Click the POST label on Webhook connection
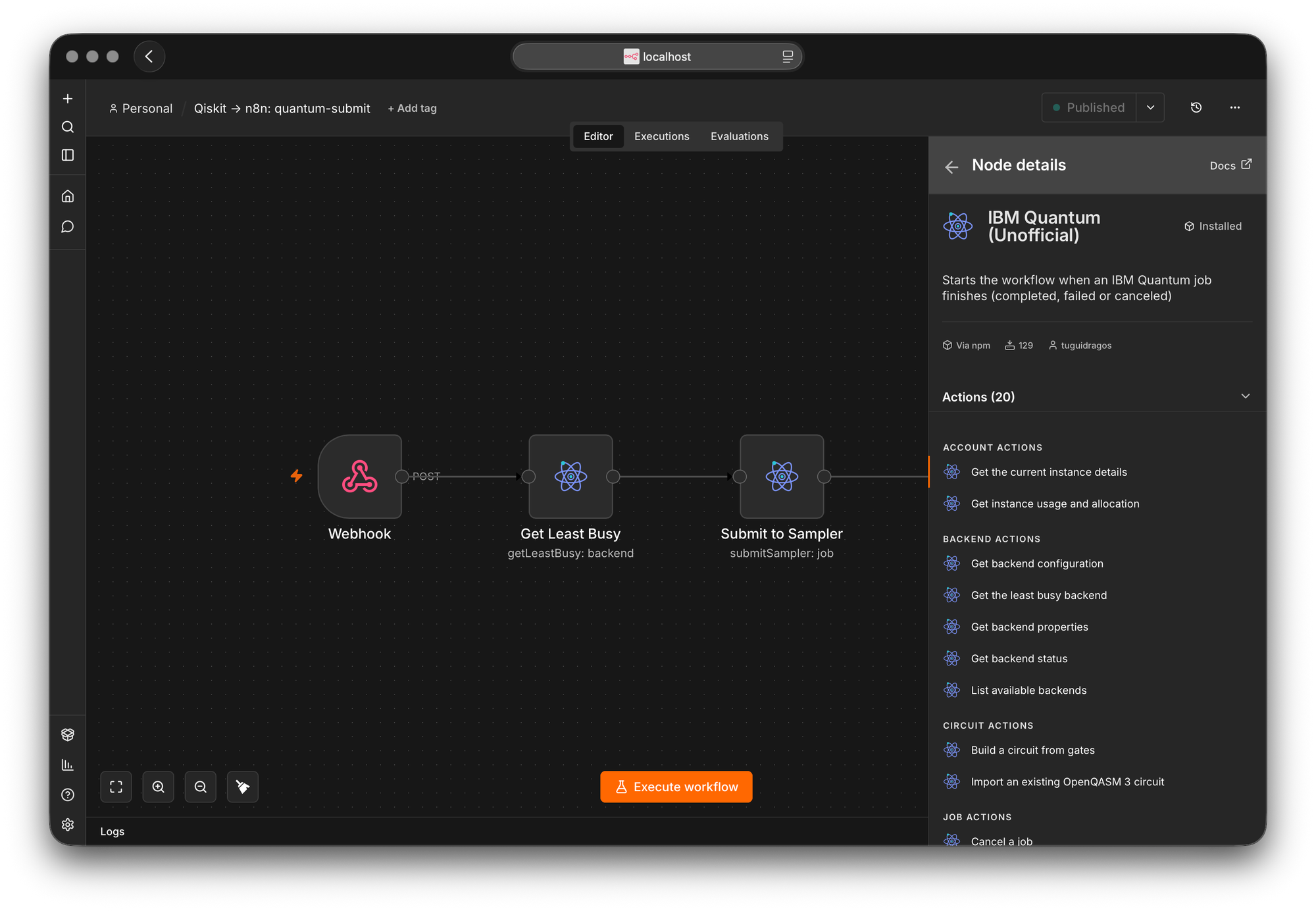Image resolution: width=1316 pixels, height=911 pixels. tap(426, 476)
